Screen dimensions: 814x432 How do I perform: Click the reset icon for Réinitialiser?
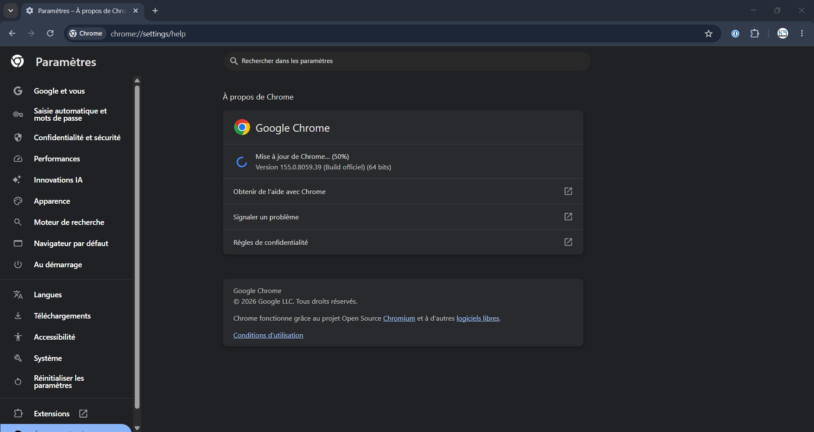click(x=18, y=382)
